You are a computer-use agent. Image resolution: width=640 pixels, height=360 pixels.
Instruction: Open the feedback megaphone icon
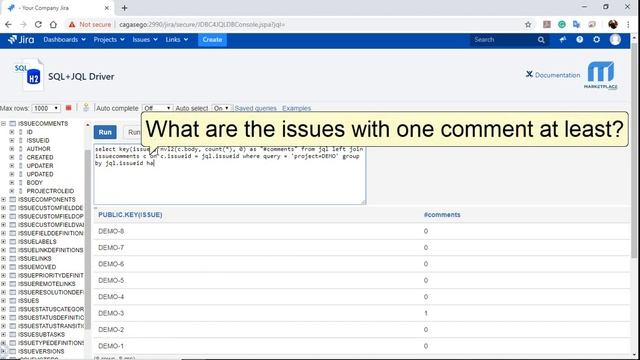tap(563, 40)
